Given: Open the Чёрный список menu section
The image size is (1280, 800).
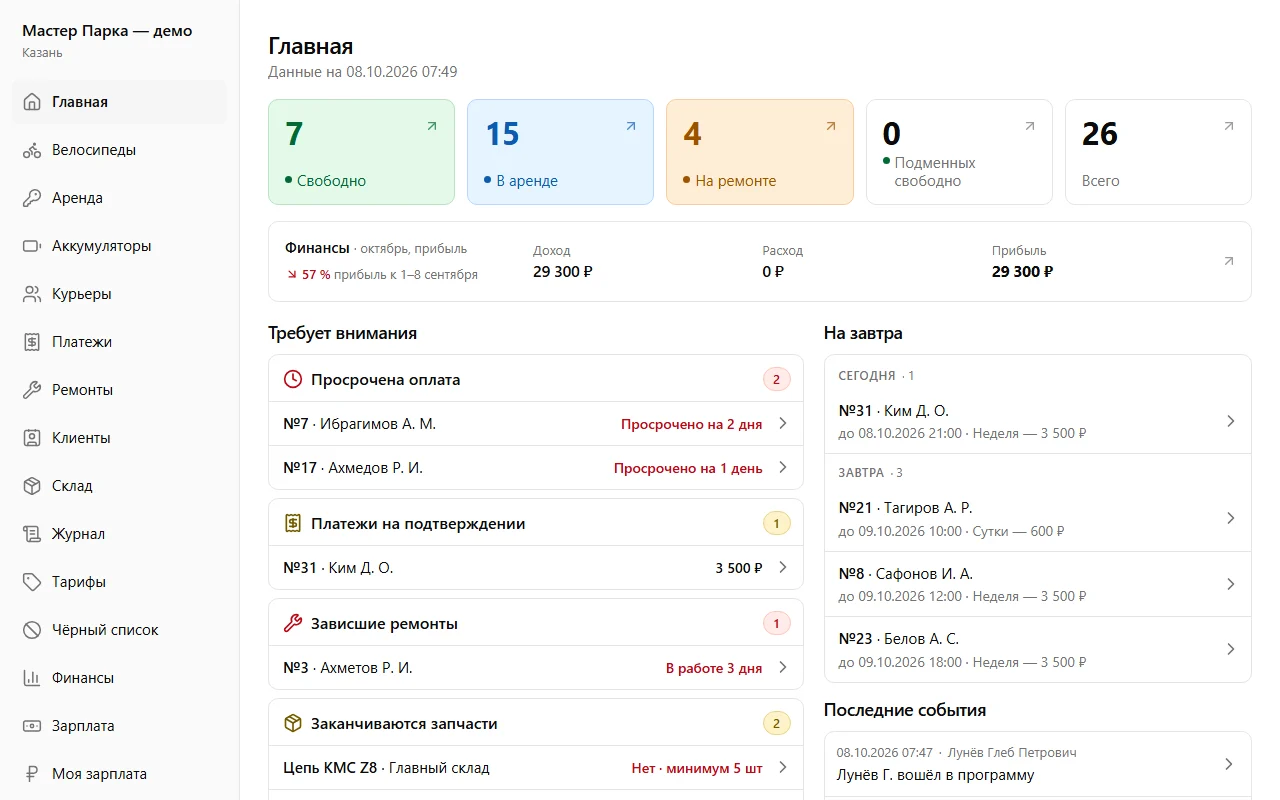Looking at the screenshot, I should click(120, 630).
